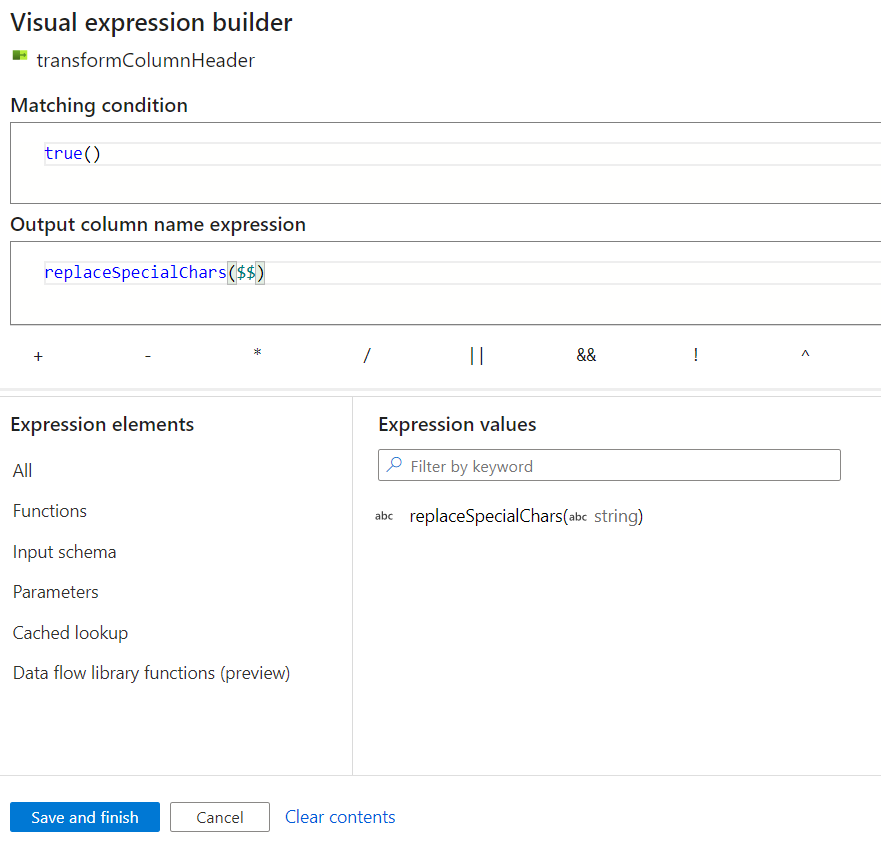Select the Parameters category
Viewport: 881px width, 844px height.
click(x=56, y=592)
